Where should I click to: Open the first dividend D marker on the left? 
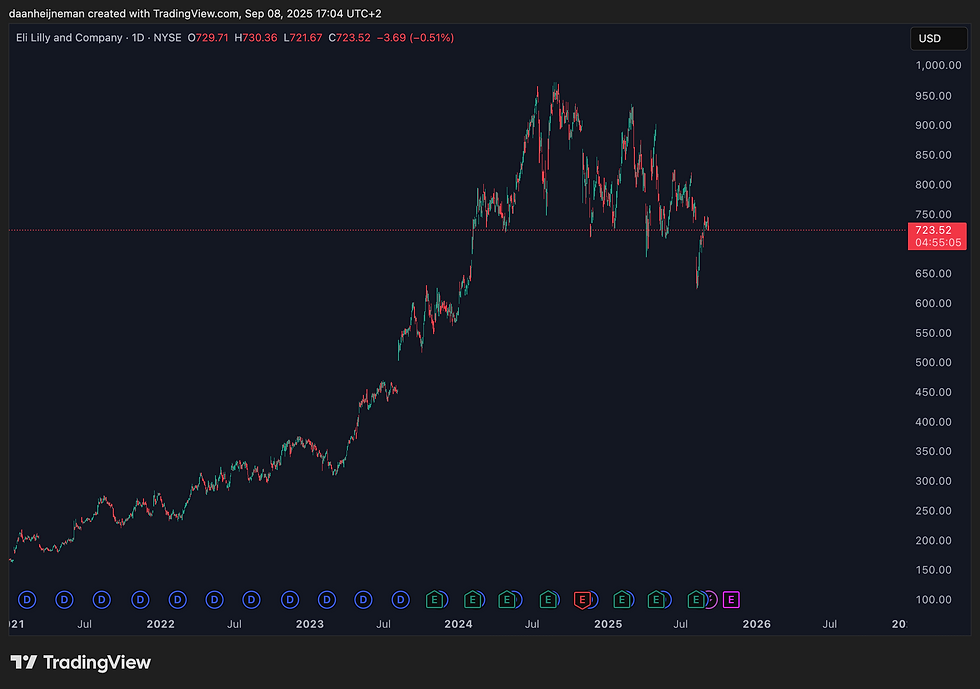click(x=27, y=600)
